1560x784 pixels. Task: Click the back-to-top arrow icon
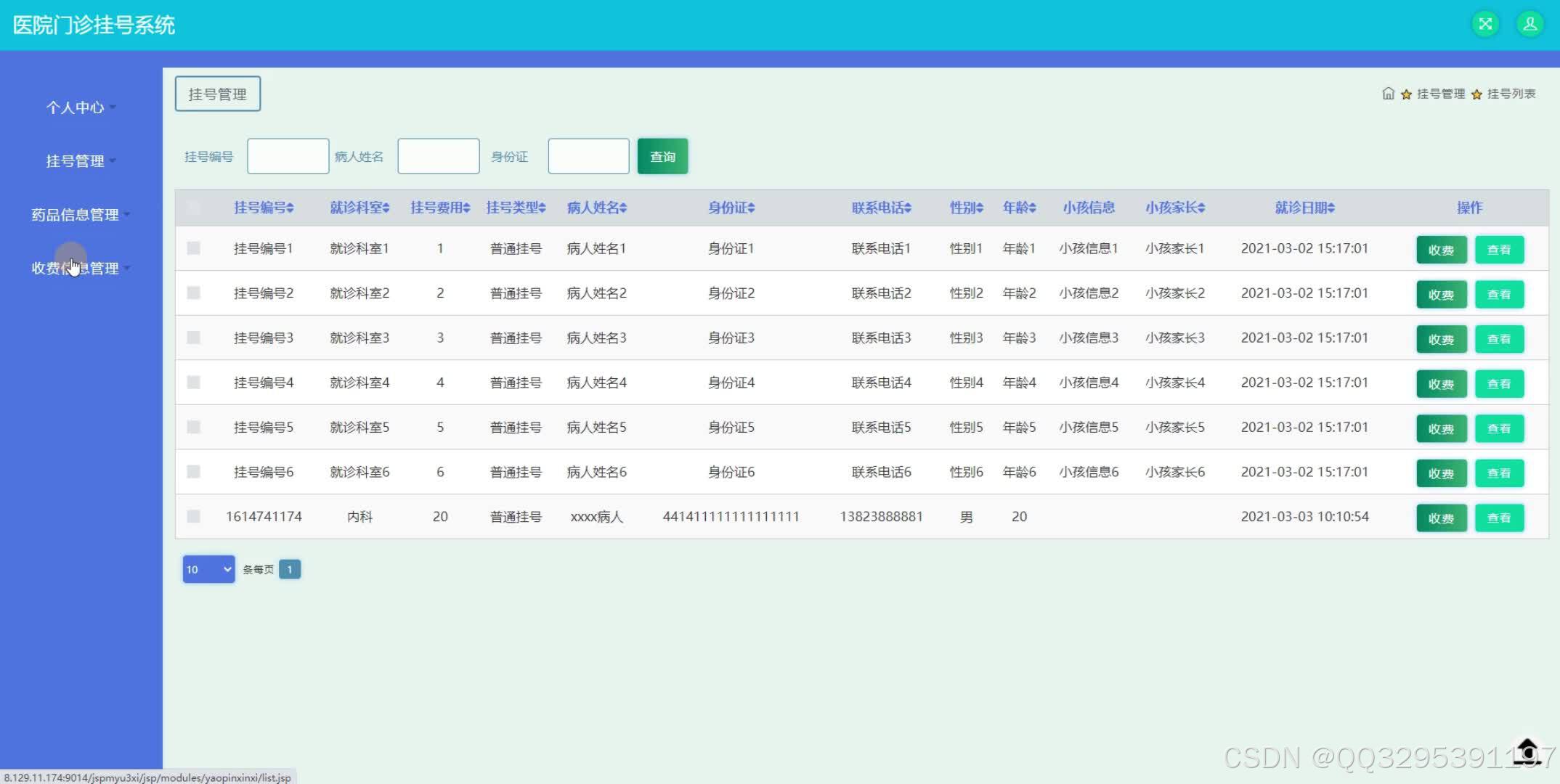click(x=1527, y=751)
